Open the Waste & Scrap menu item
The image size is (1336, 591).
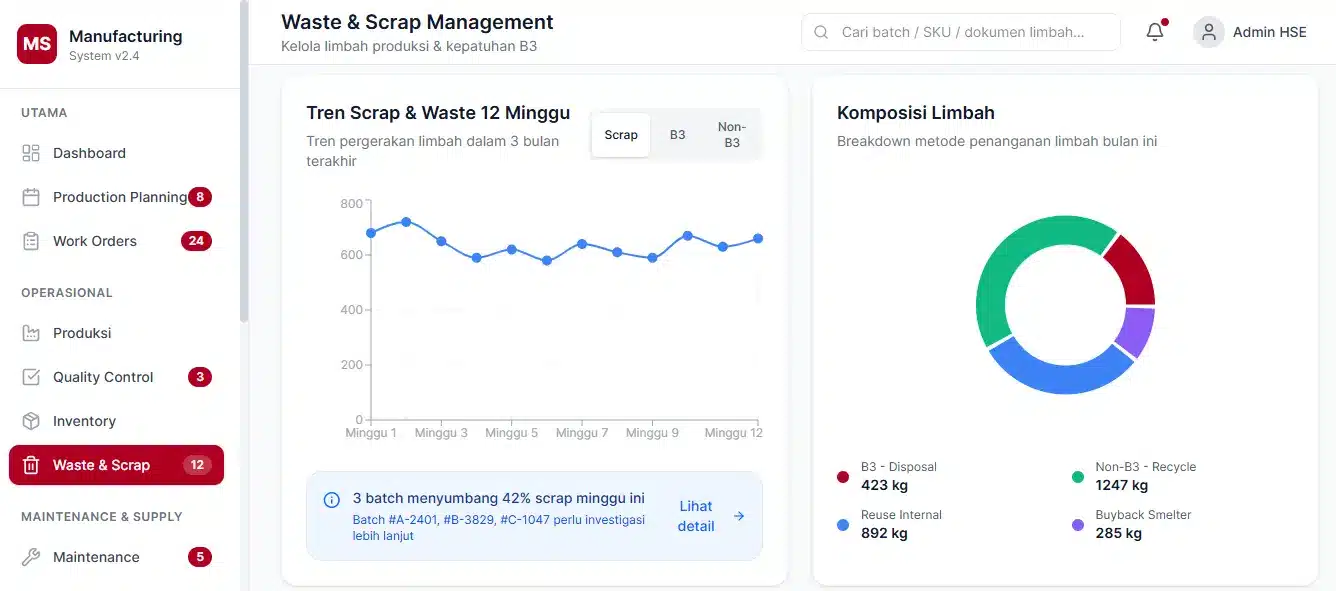click(x=101, y=465)
